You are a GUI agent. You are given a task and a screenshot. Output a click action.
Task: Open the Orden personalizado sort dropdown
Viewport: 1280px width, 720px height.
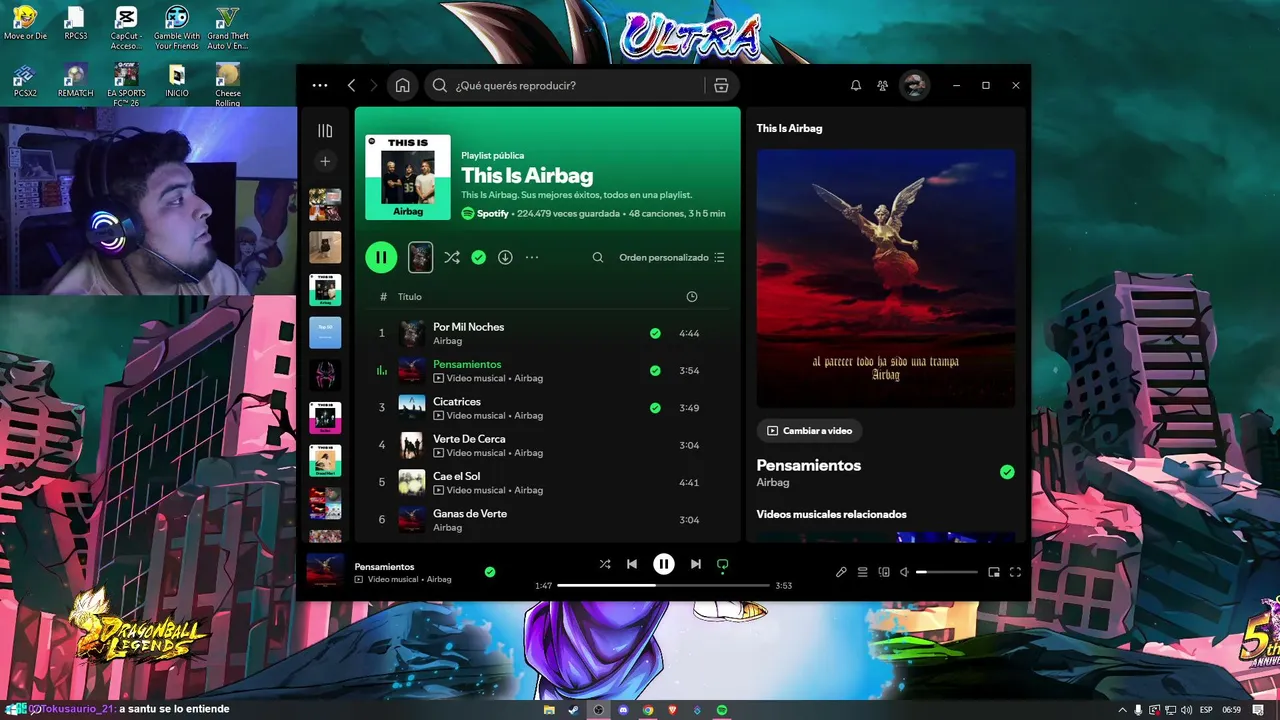672,257
